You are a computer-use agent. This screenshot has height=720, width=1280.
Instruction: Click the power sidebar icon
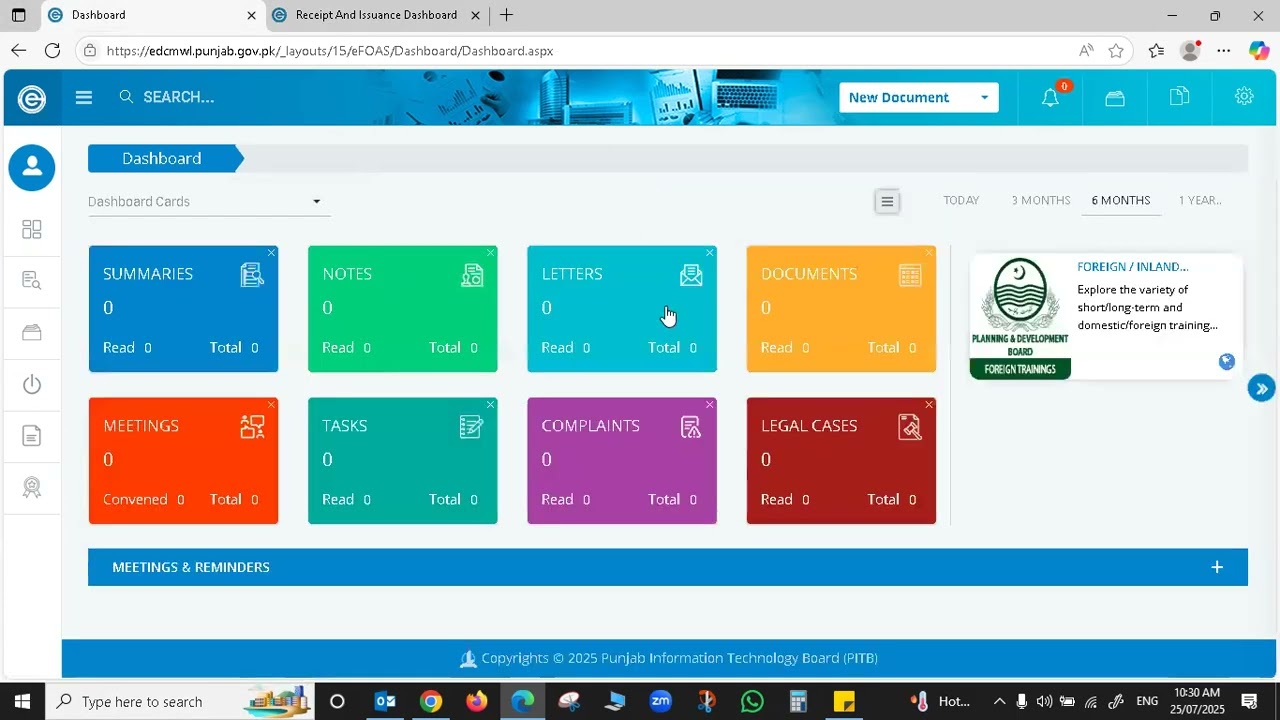pos(32,384)
